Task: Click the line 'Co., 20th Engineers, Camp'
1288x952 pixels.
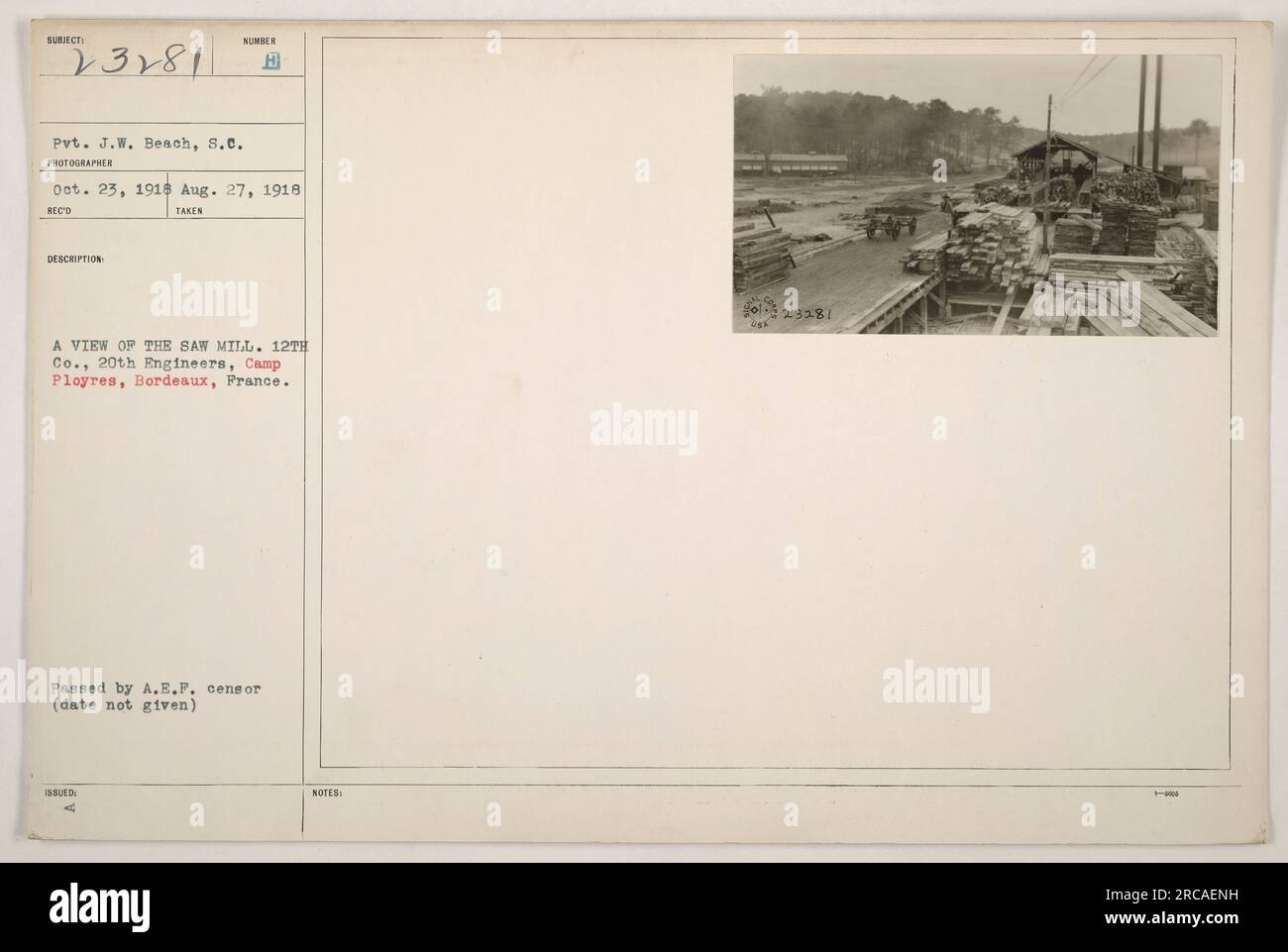Action: coord(168,365)
